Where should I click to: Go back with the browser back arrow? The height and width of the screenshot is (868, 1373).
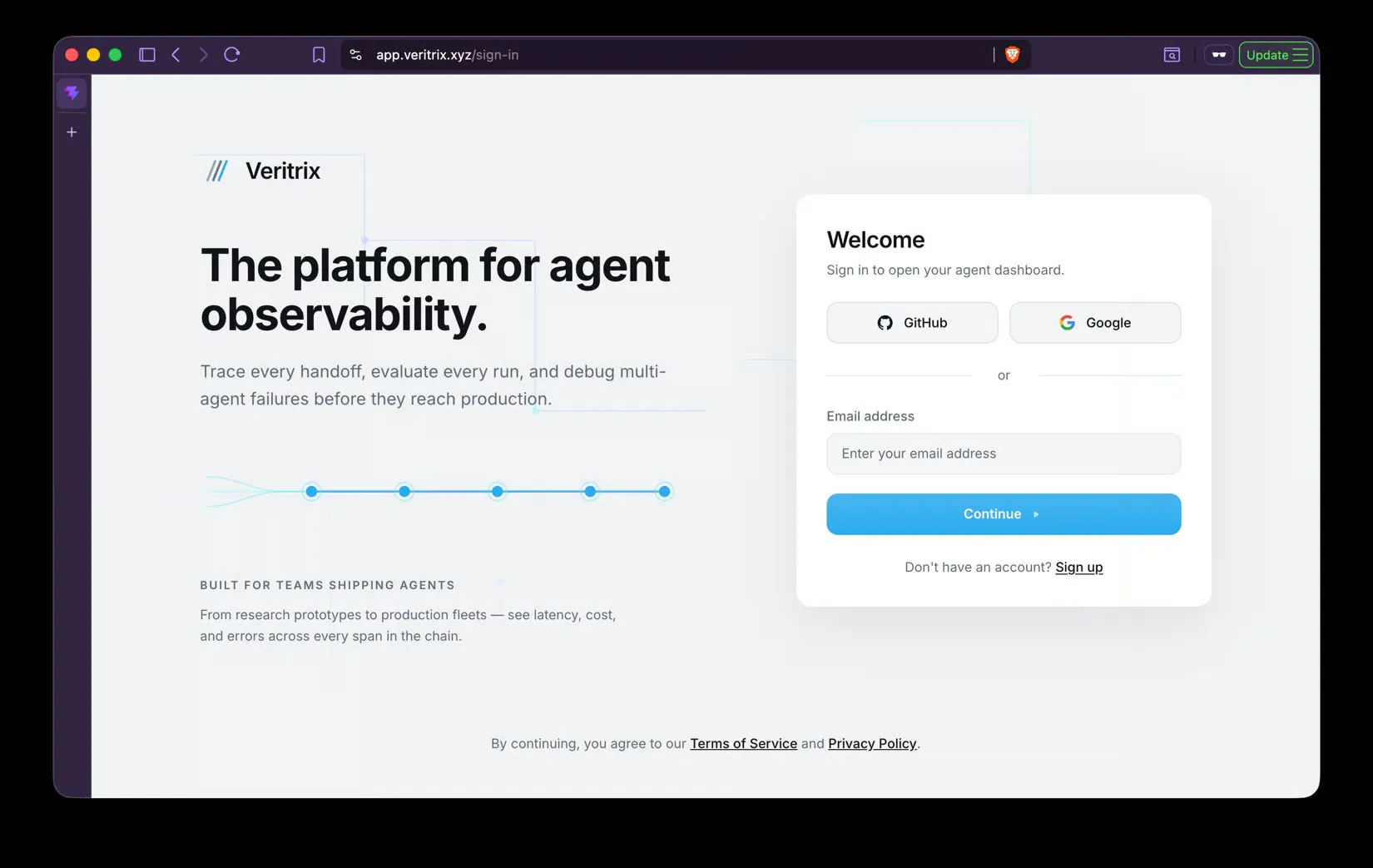[x=176, y=55]
